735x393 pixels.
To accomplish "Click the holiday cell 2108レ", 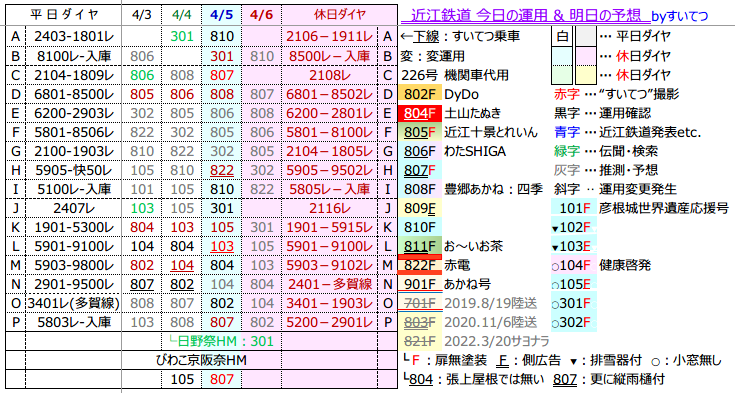I will [x=330, y=75].
